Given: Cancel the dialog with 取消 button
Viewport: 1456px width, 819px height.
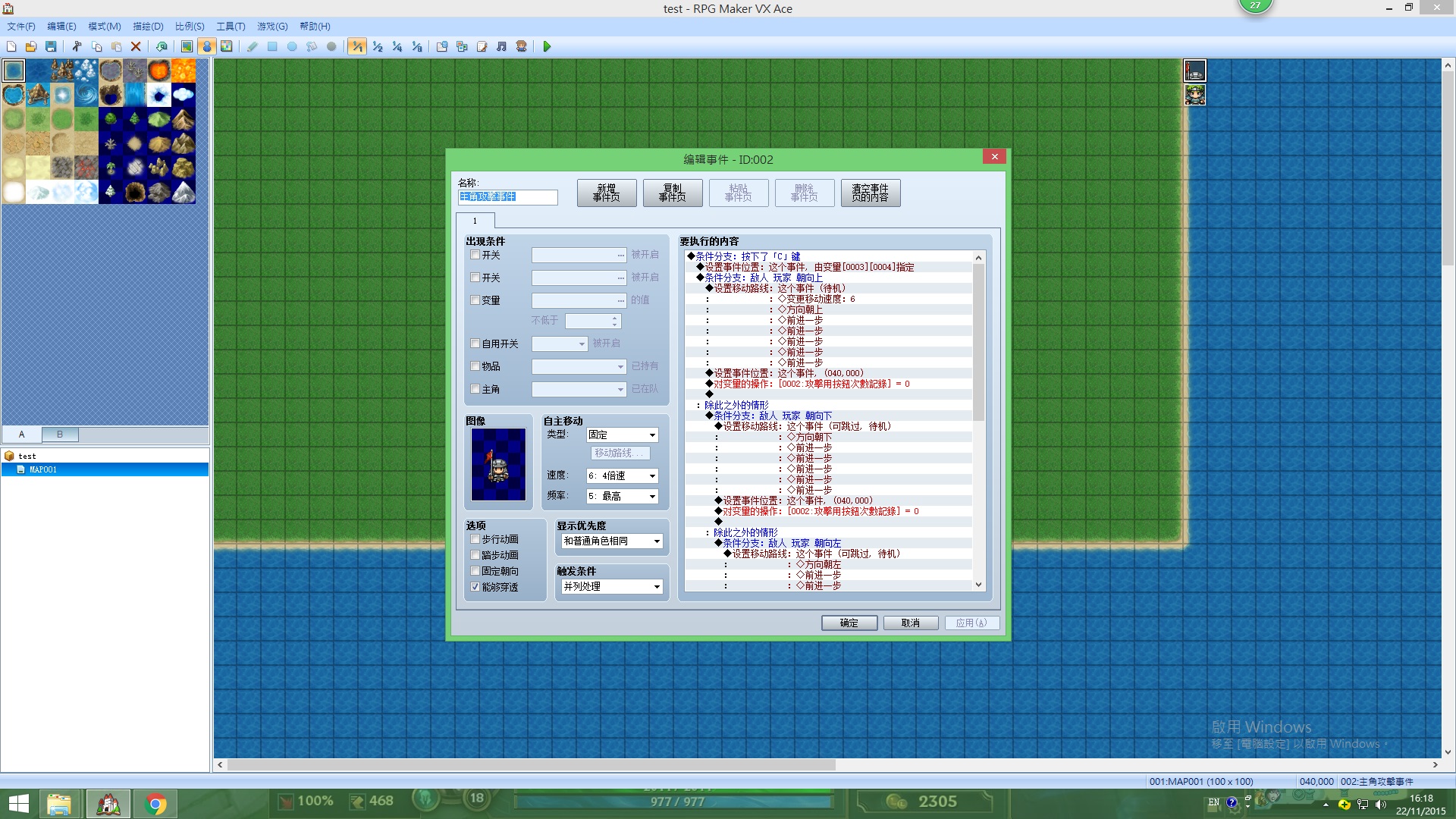Looking at the screenshot, I should coord(911,623).
